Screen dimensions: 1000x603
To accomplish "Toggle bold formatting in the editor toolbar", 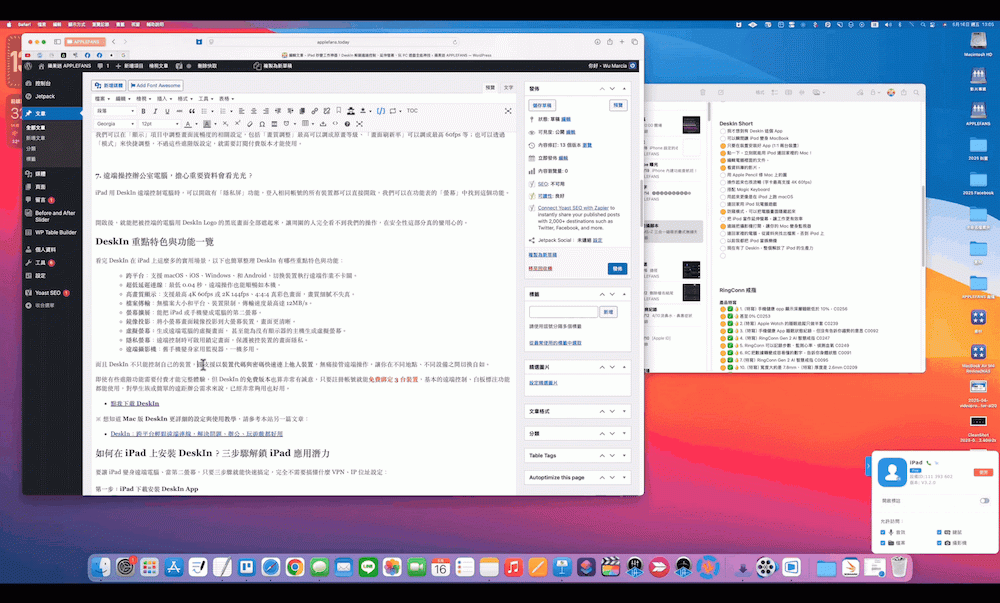I will click(143, 111).
